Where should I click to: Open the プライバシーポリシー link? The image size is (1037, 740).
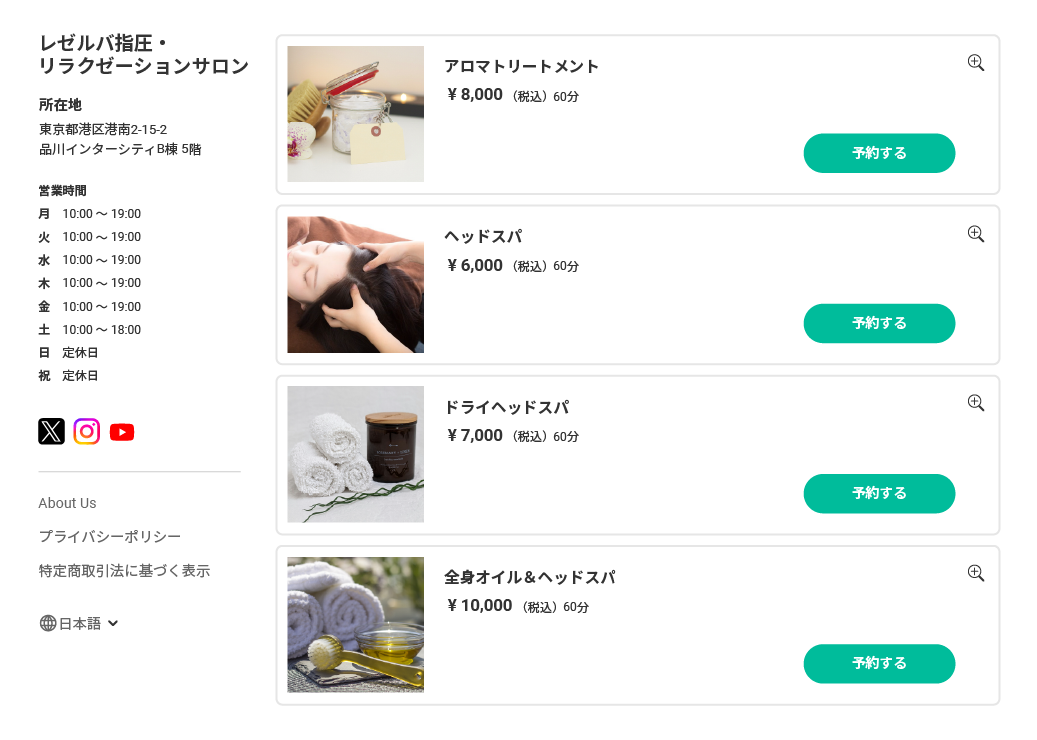pyautogui.click(x=110, y=537)
